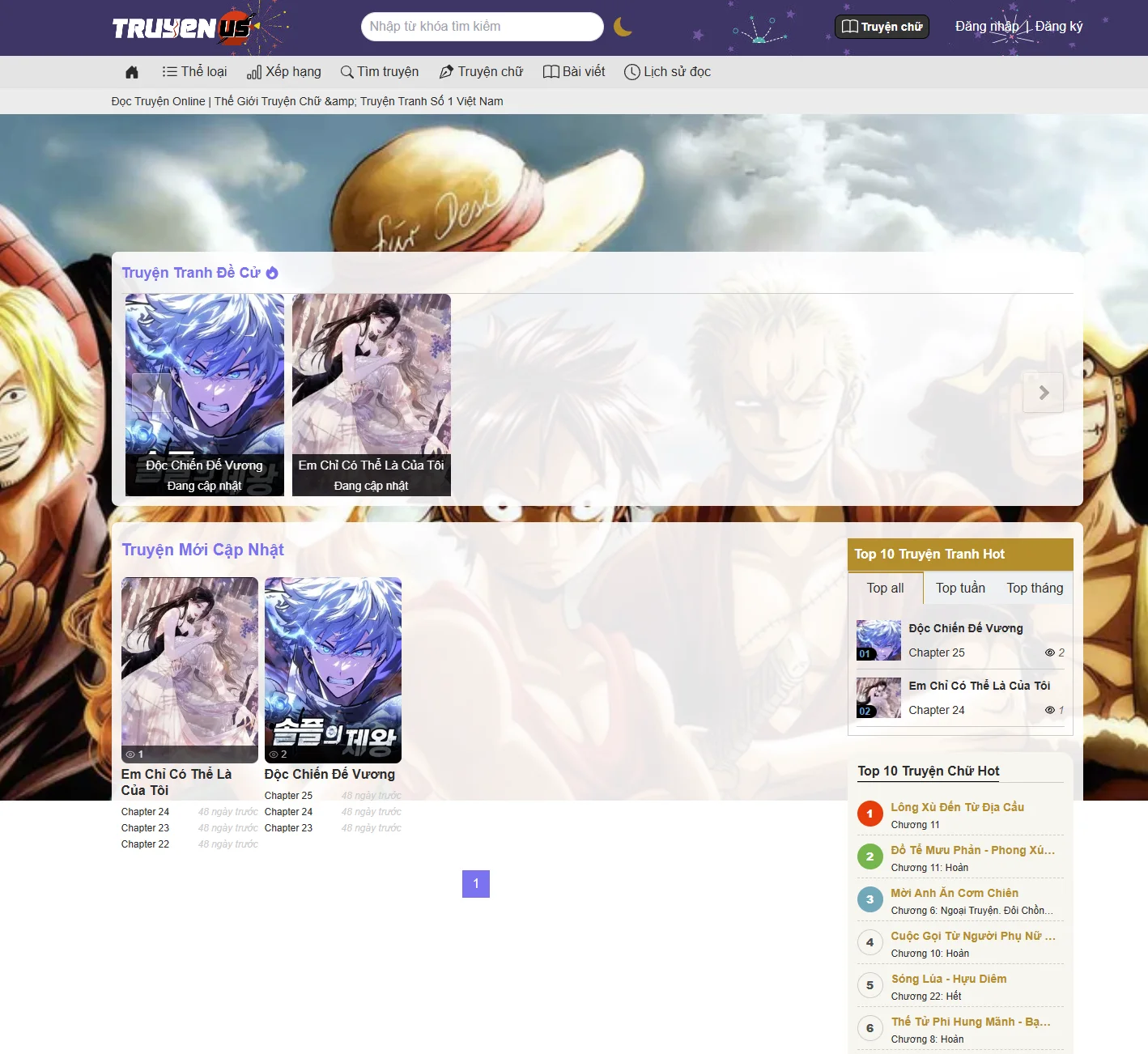
Task: Click the Truyện chữ header button
Action: coord(882,27)
